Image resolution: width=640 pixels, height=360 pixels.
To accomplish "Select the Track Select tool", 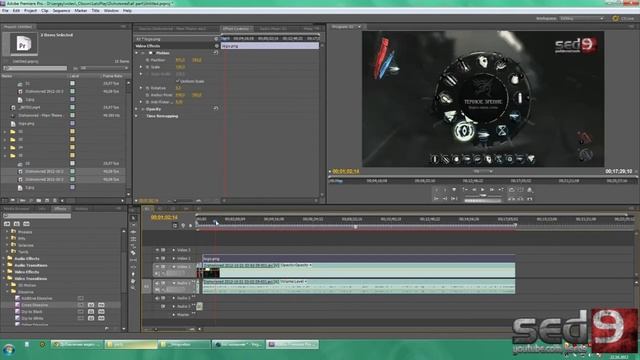I will coord(133,225).
